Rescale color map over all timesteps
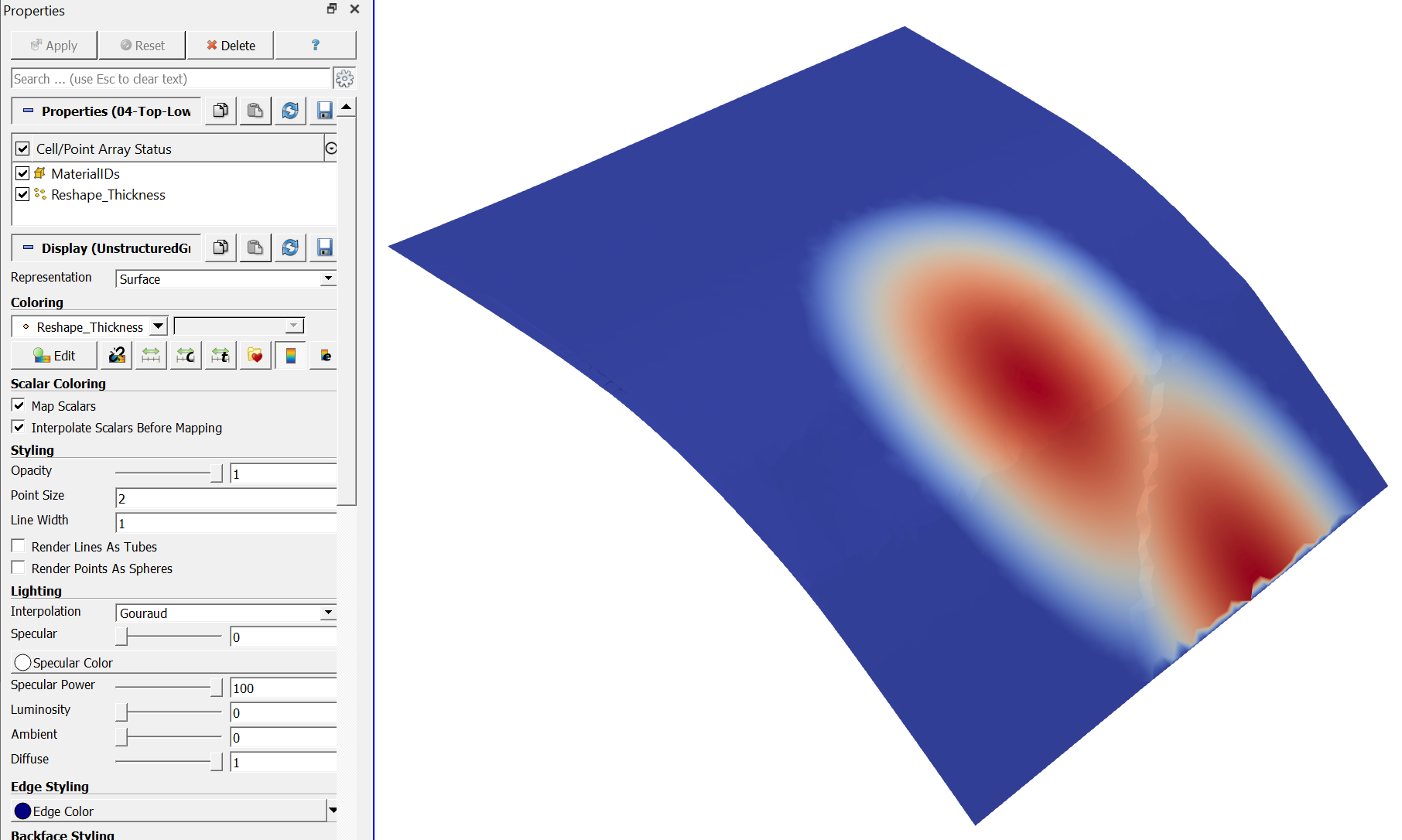The width and height of the screenshot is (1402, 840). pyautogui.click(x=221, y=355)
